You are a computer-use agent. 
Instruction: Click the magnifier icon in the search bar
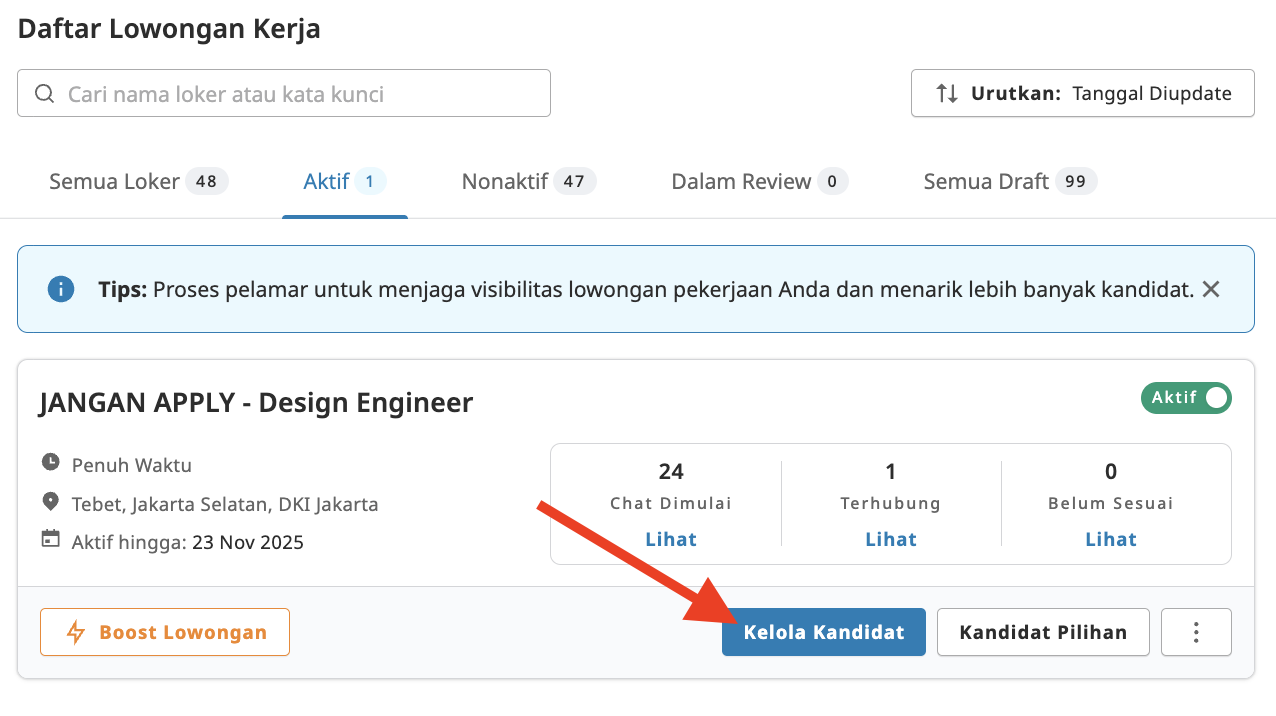(x=44, y=92)
